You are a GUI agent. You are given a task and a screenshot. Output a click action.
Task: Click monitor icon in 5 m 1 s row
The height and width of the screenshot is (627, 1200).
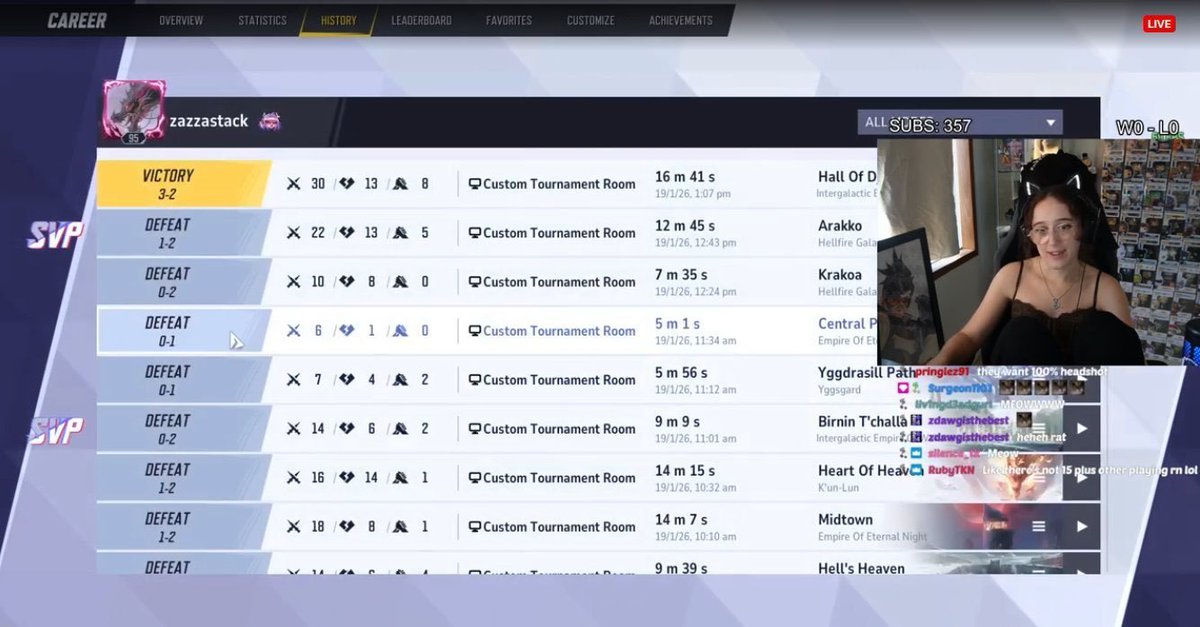pos(475,331)
